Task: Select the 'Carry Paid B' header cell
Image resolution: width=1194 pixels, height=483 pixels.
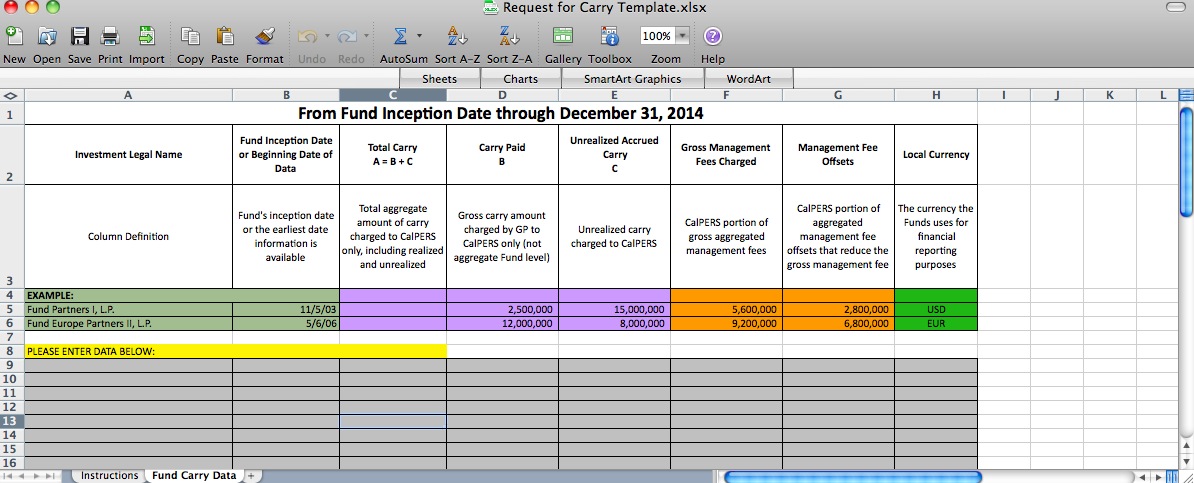Action: click(x=502, y=155)
